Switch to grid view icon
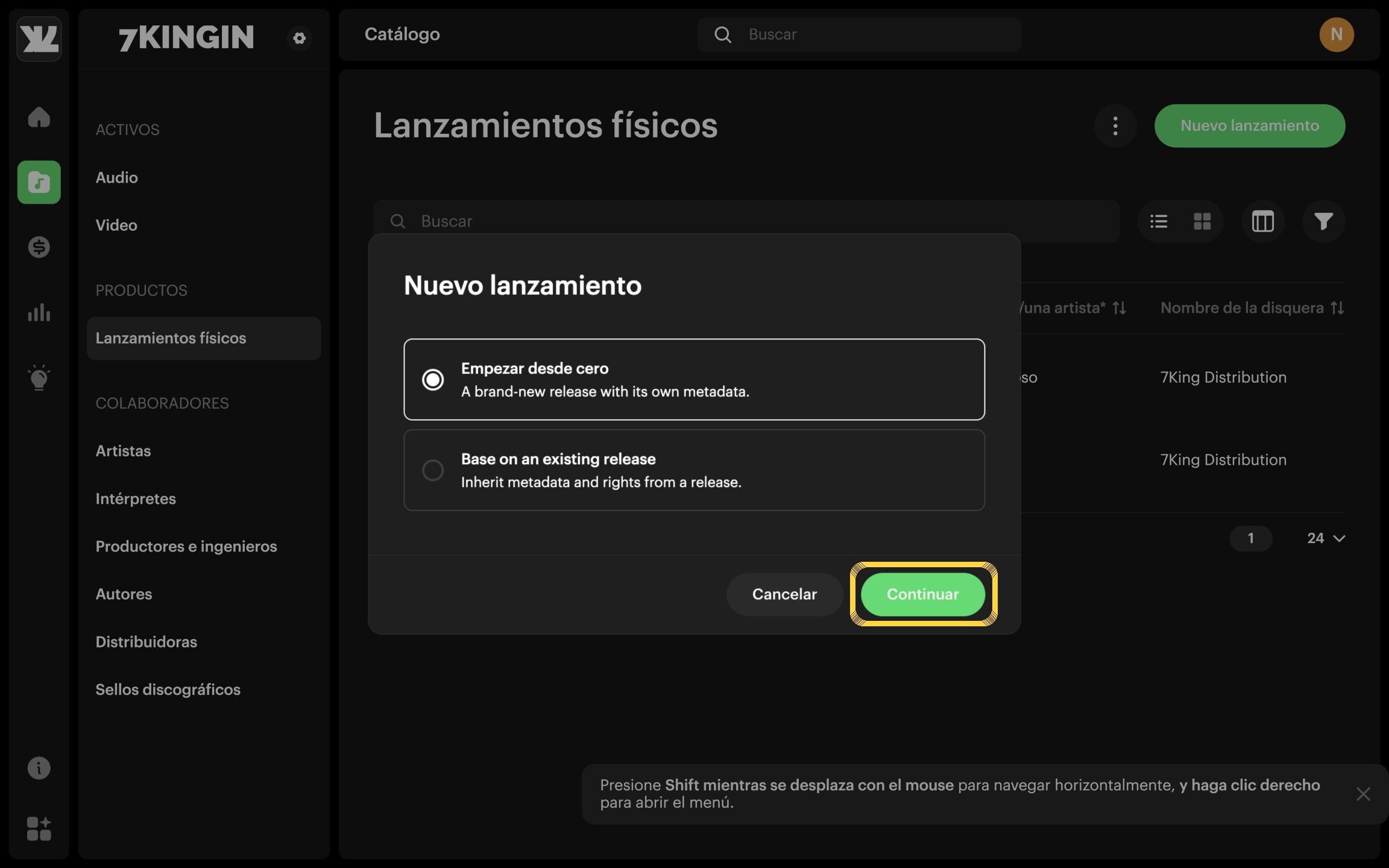 (x=1202, y=221)
